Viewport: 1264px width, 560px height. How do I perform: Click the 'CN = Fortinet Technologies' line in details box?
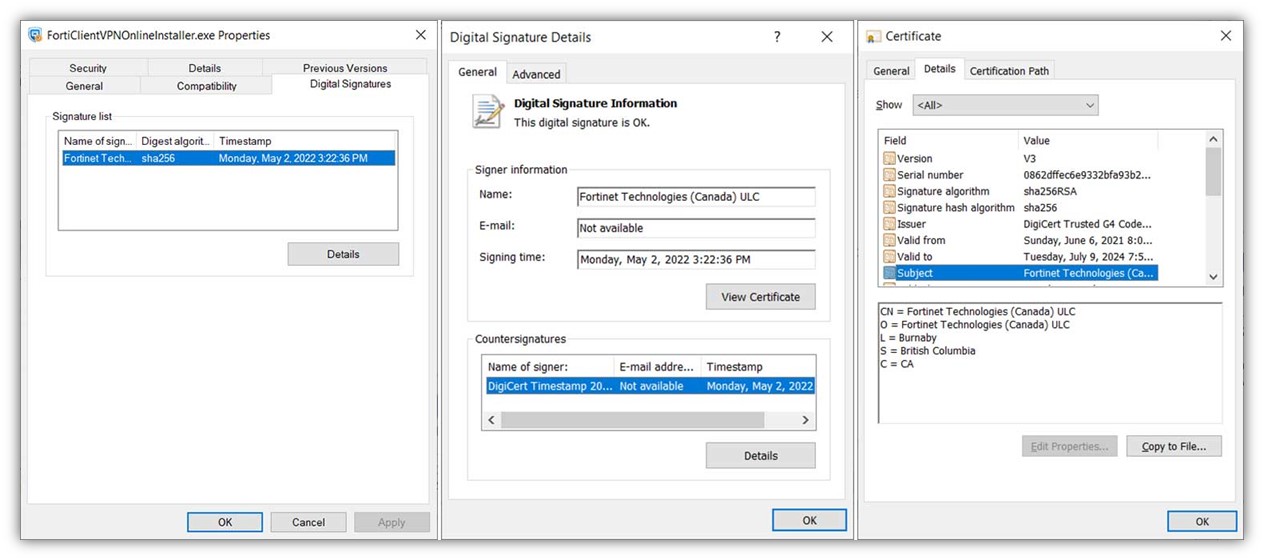pos(978,311)
